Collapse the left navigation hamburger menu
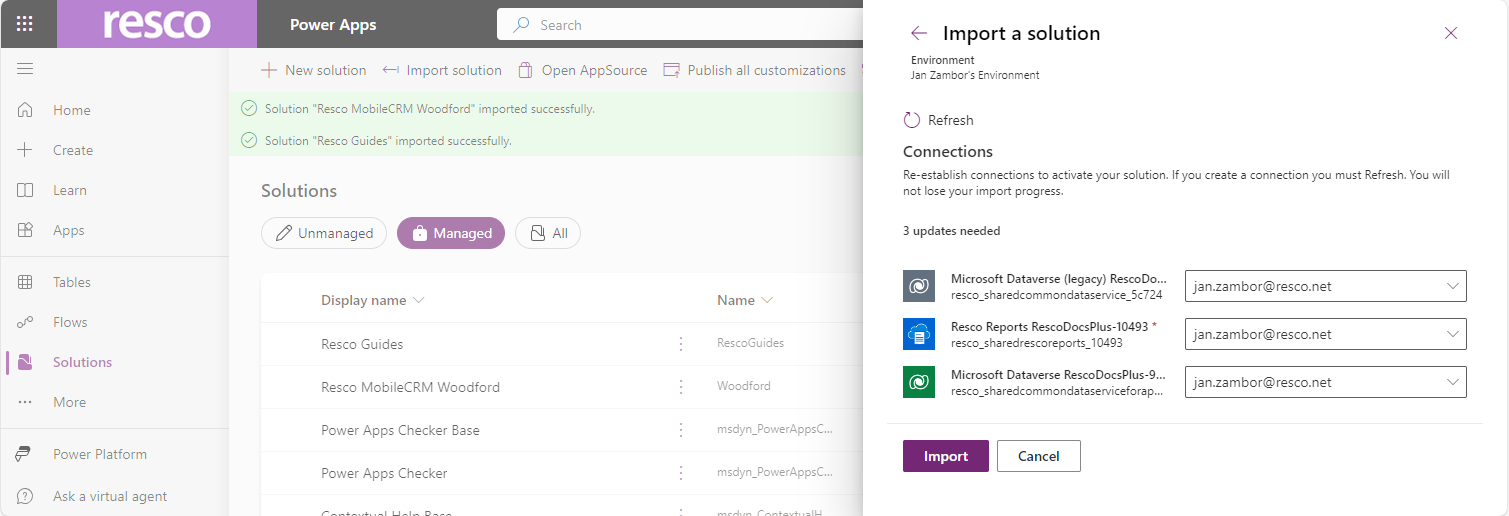The image size is (1509, 516). (25, 68)
